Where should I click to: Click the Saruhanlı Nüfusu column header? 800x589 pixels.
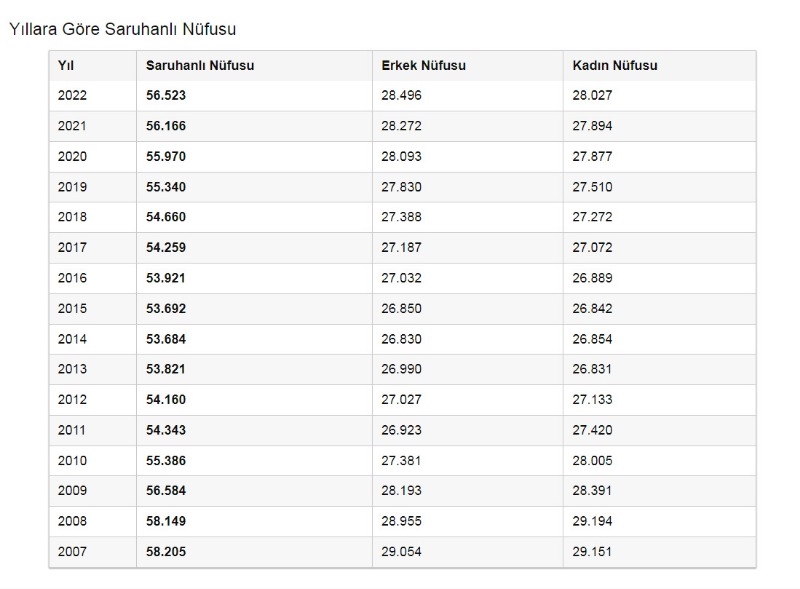click(200, 66)
